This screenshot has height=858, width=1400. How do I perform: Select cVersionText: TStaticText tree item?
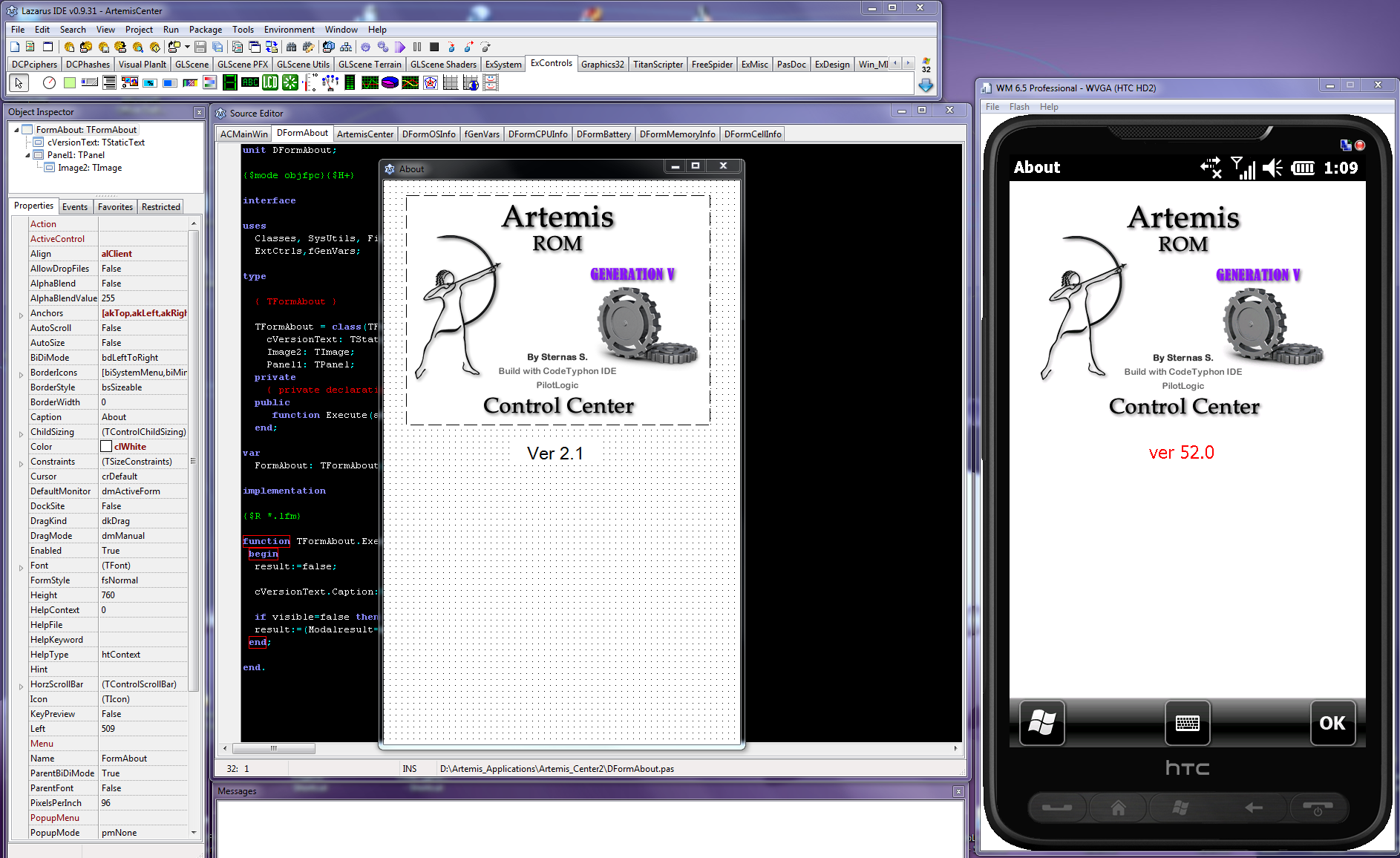pos(96,143)
